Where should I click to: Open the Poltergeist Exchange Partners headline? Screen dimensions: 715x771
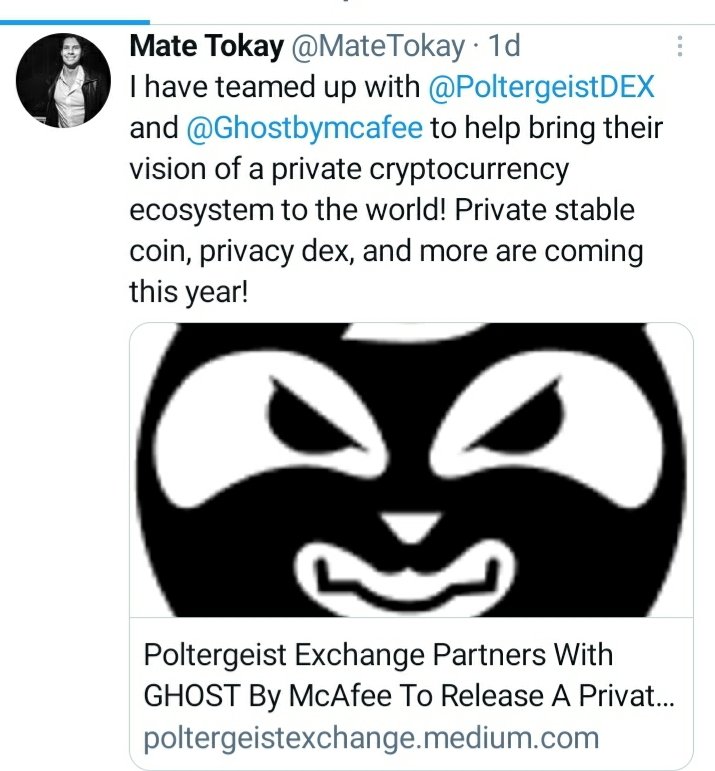click(x=409, y=675)
